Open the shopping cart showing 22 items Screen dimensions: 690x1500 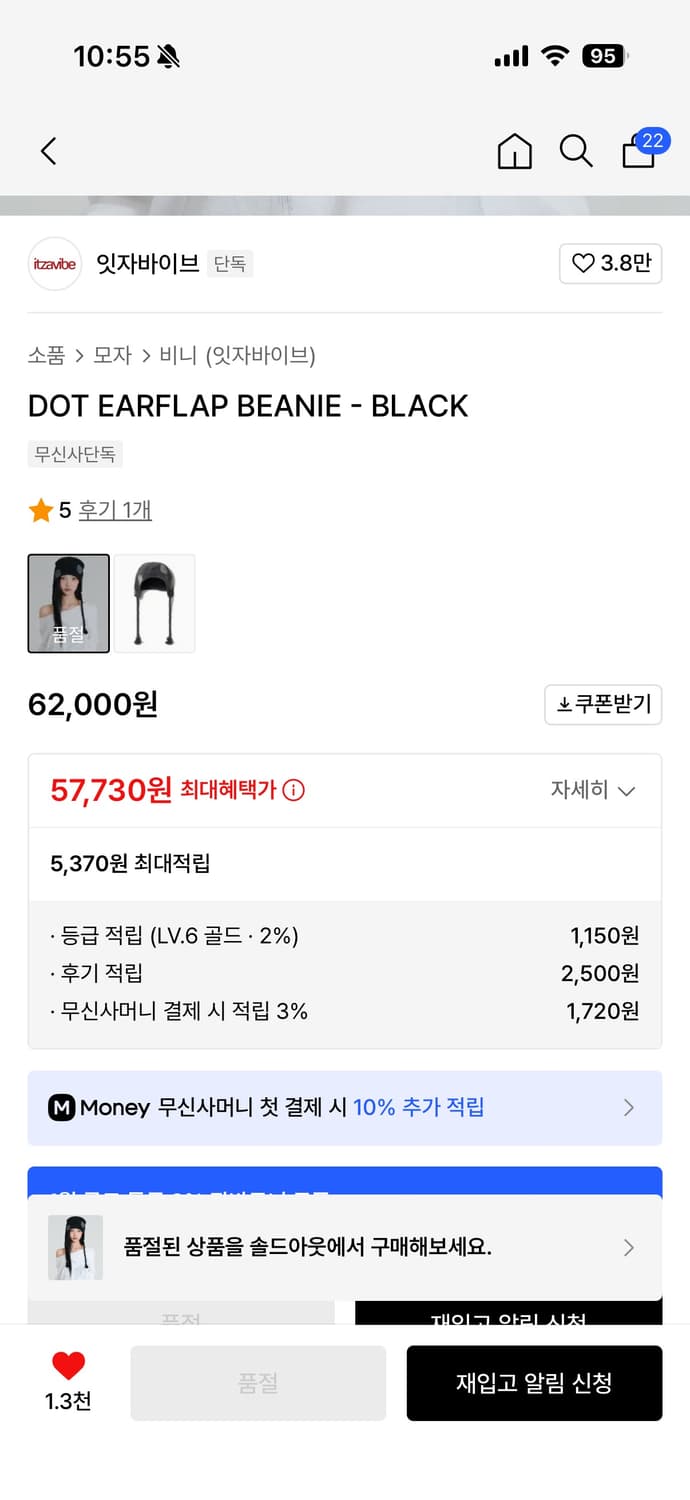click(x=638, y=151)
